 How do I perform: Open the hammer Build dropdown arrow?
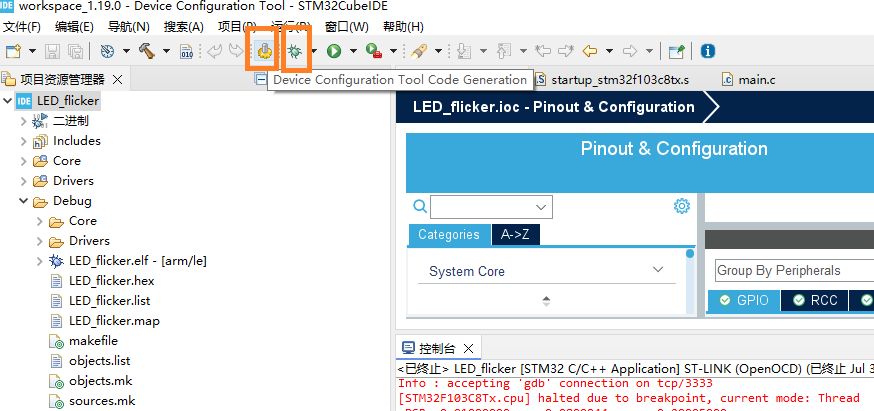(x=166, y=51)
